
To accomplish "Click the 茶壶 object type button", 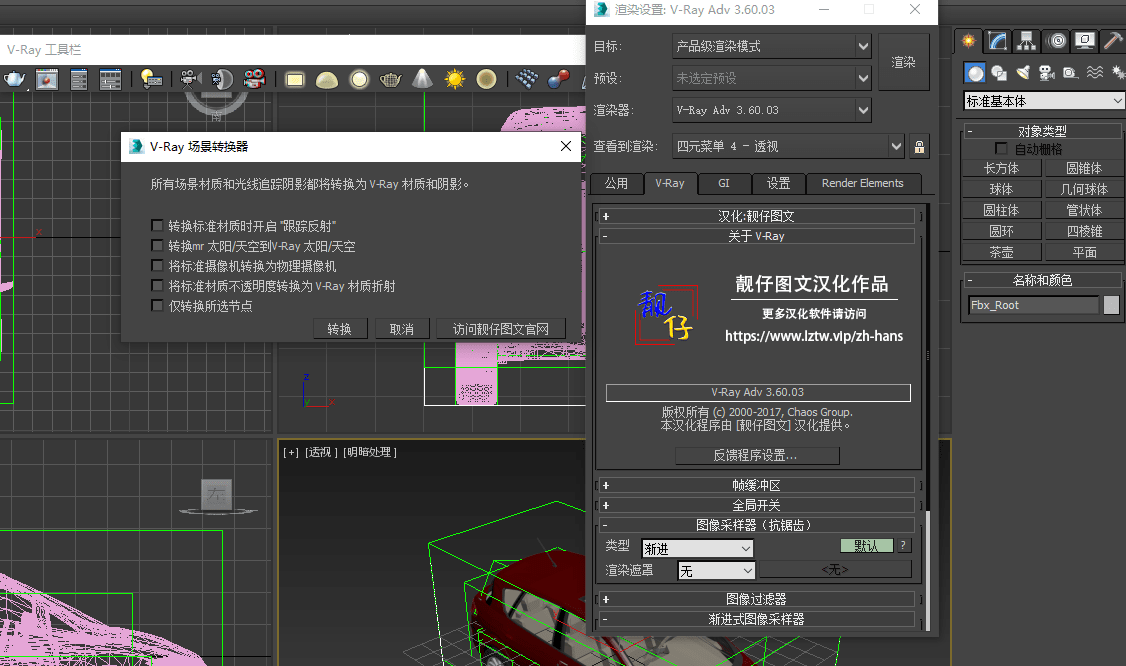I will click(x=1001, y=252).
